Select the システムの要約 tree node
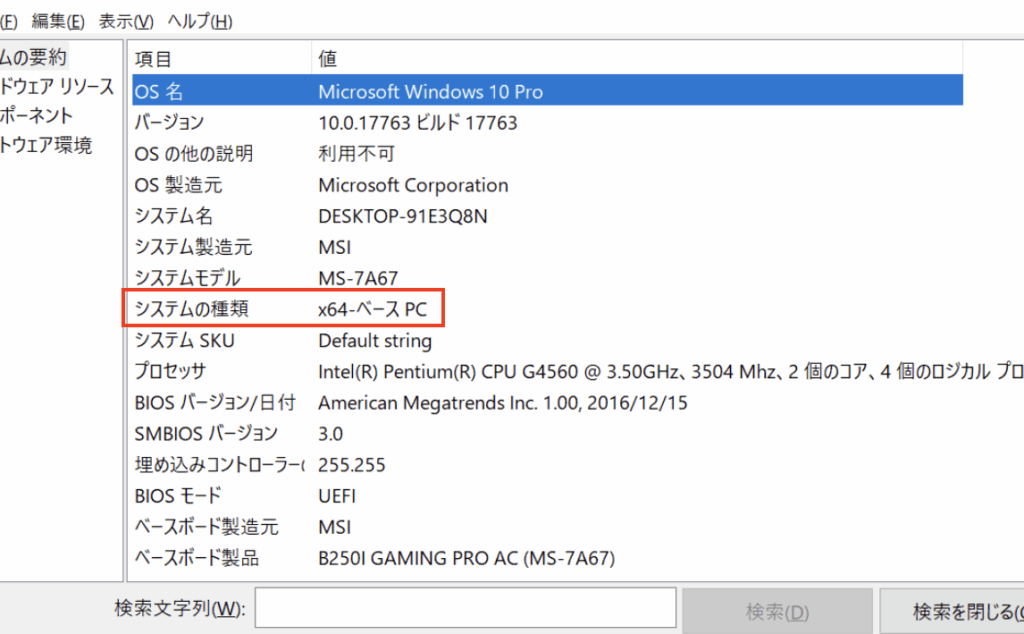This screenshot has height=634, width=1024. (x=34, y=57)
